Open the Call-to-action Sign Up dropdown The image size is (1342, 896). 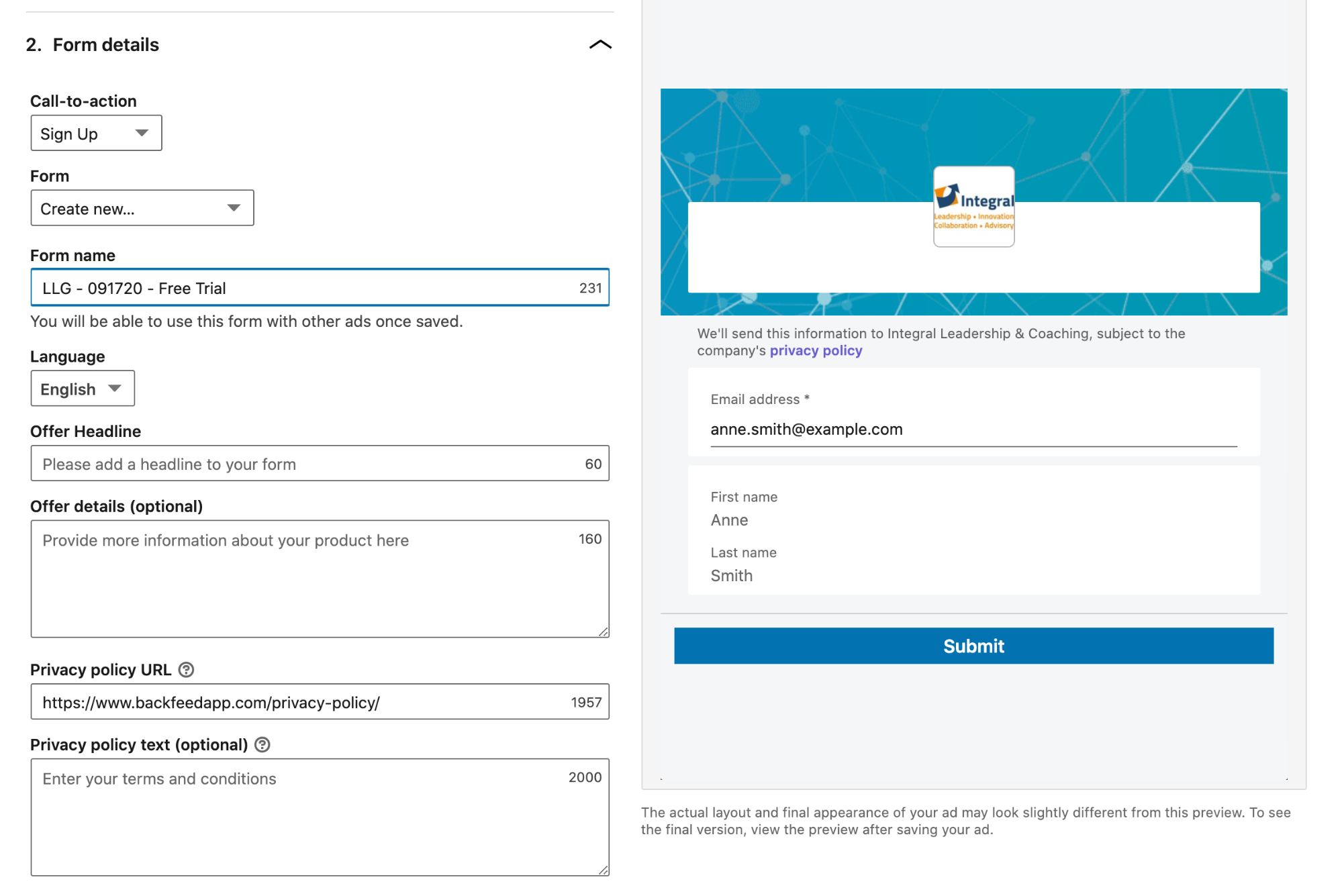[x=96, y=133]
